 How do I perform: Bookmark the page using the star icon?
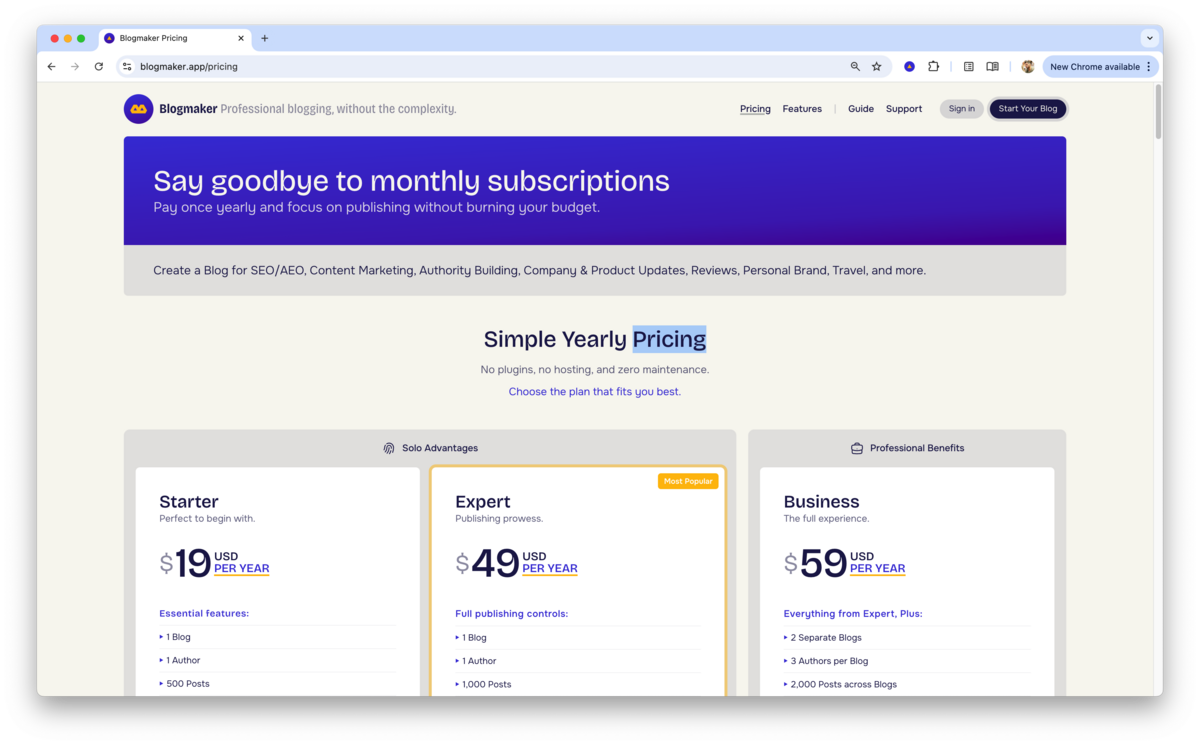877,66
